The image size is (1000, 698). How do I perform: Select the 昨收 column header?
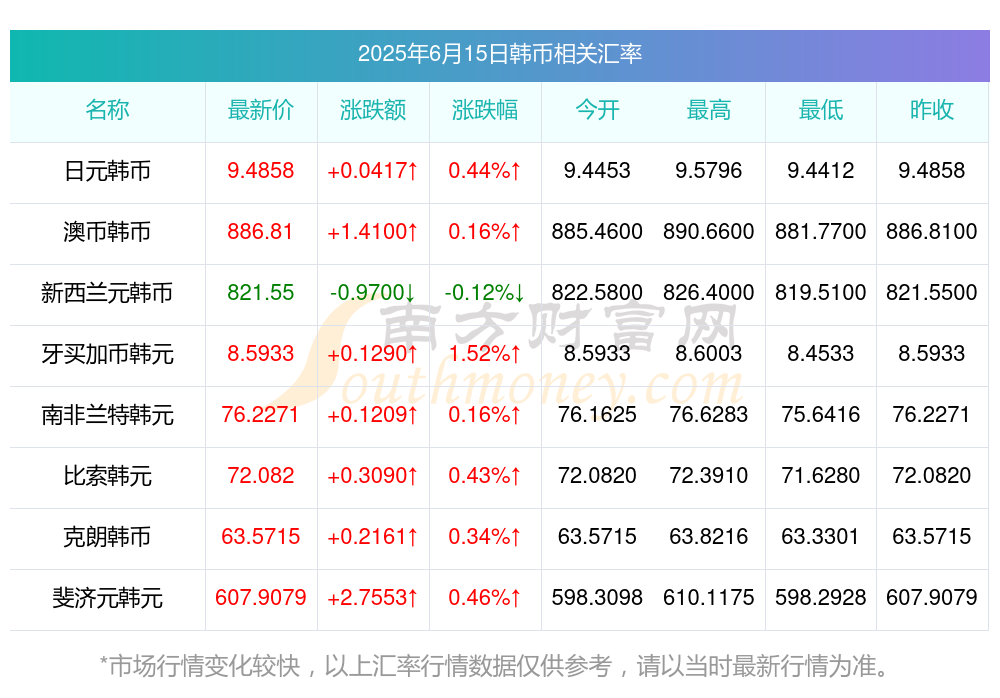pyautogui.click(x=932, y=110)
